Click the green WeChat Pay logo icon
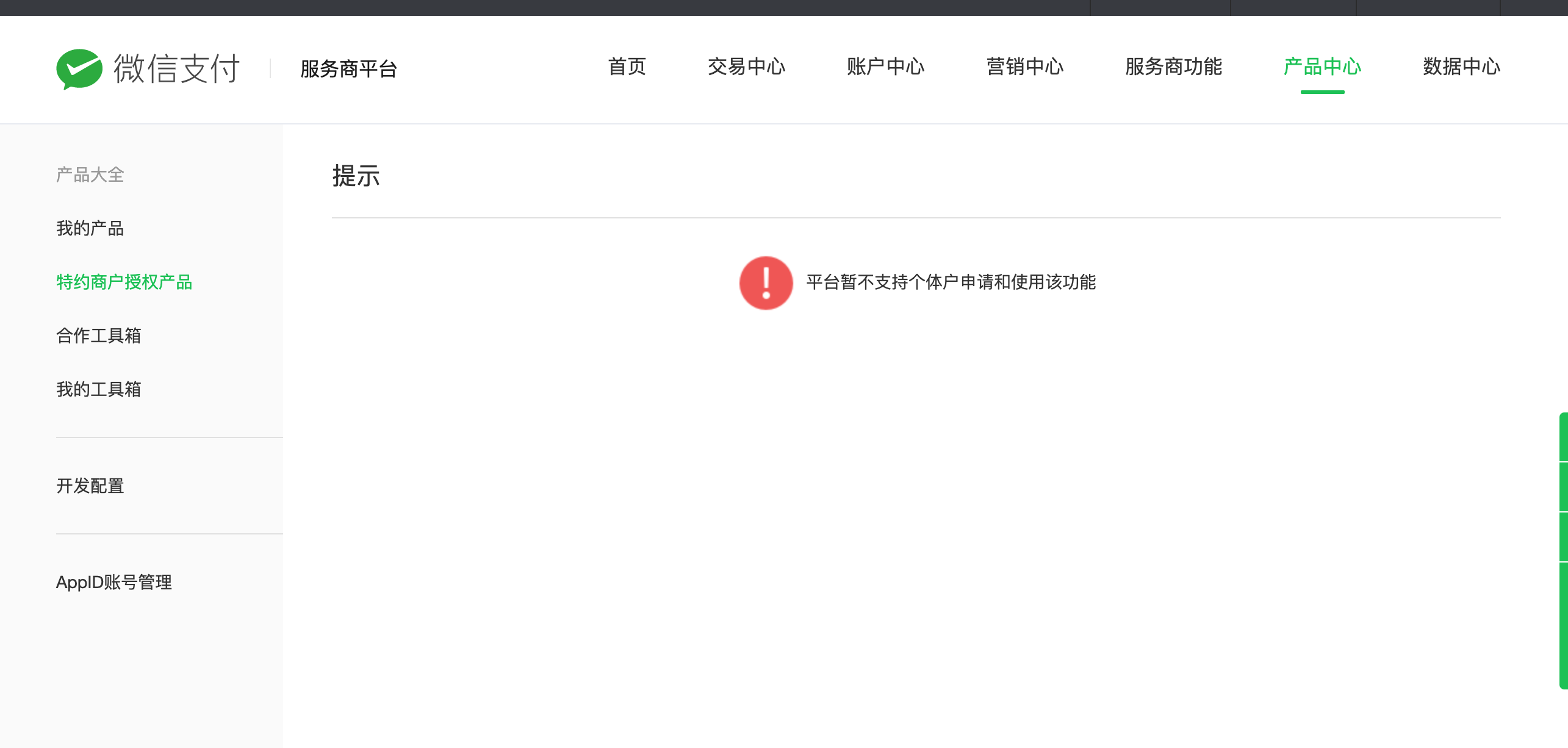The width and height of the screenshot is (1568, 748). (79, 68)
